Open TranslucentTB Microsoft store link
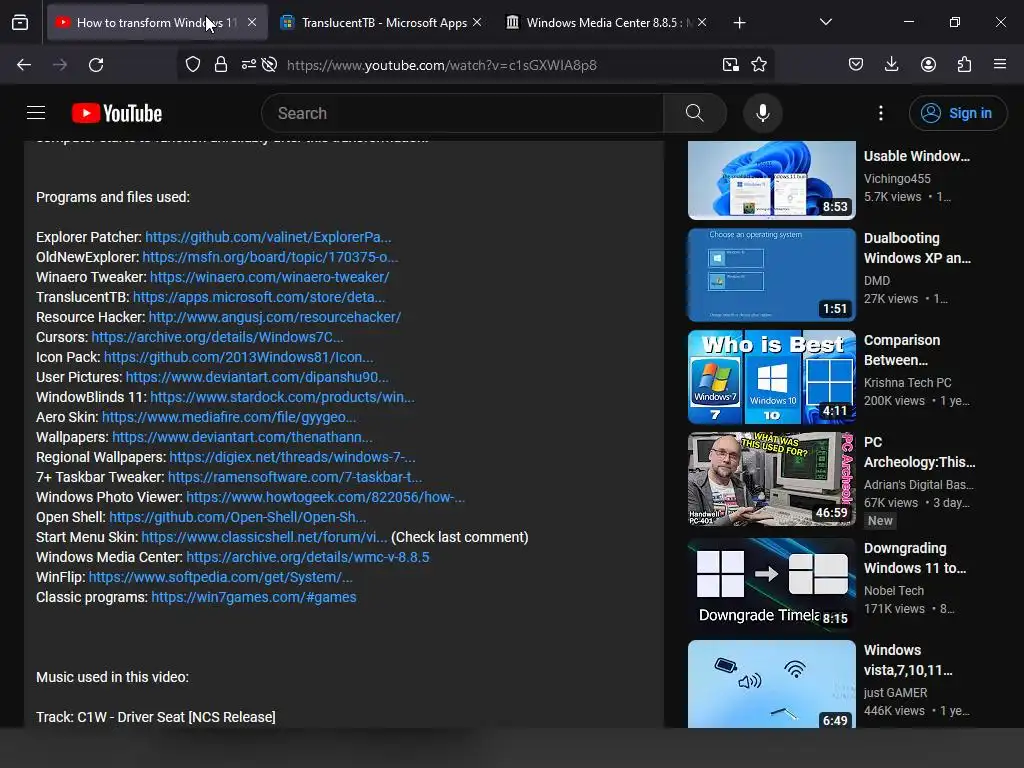 (x=259, y=297)
